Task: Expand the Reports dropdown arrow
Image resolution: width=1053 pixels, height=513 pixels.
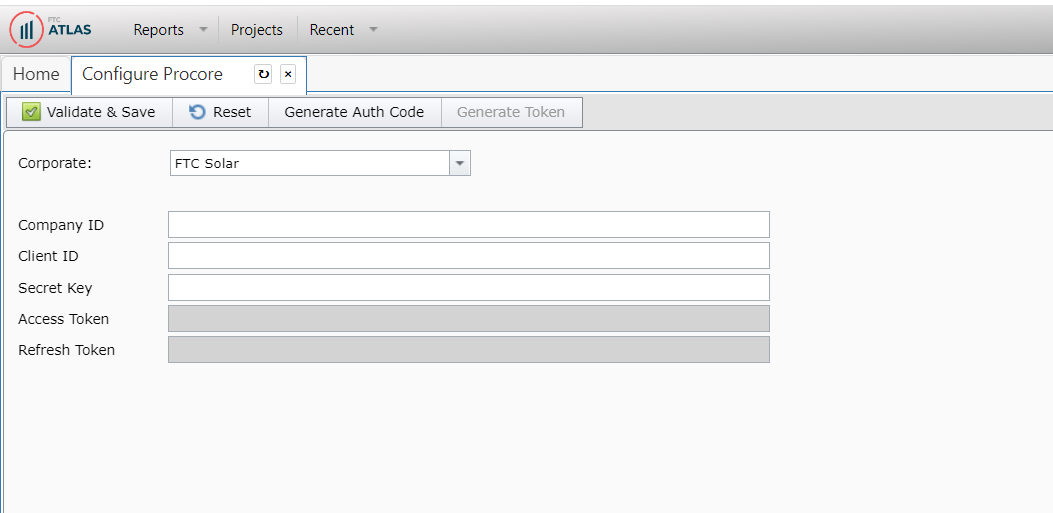Action: pyautogui.click(x=203, y=30)
